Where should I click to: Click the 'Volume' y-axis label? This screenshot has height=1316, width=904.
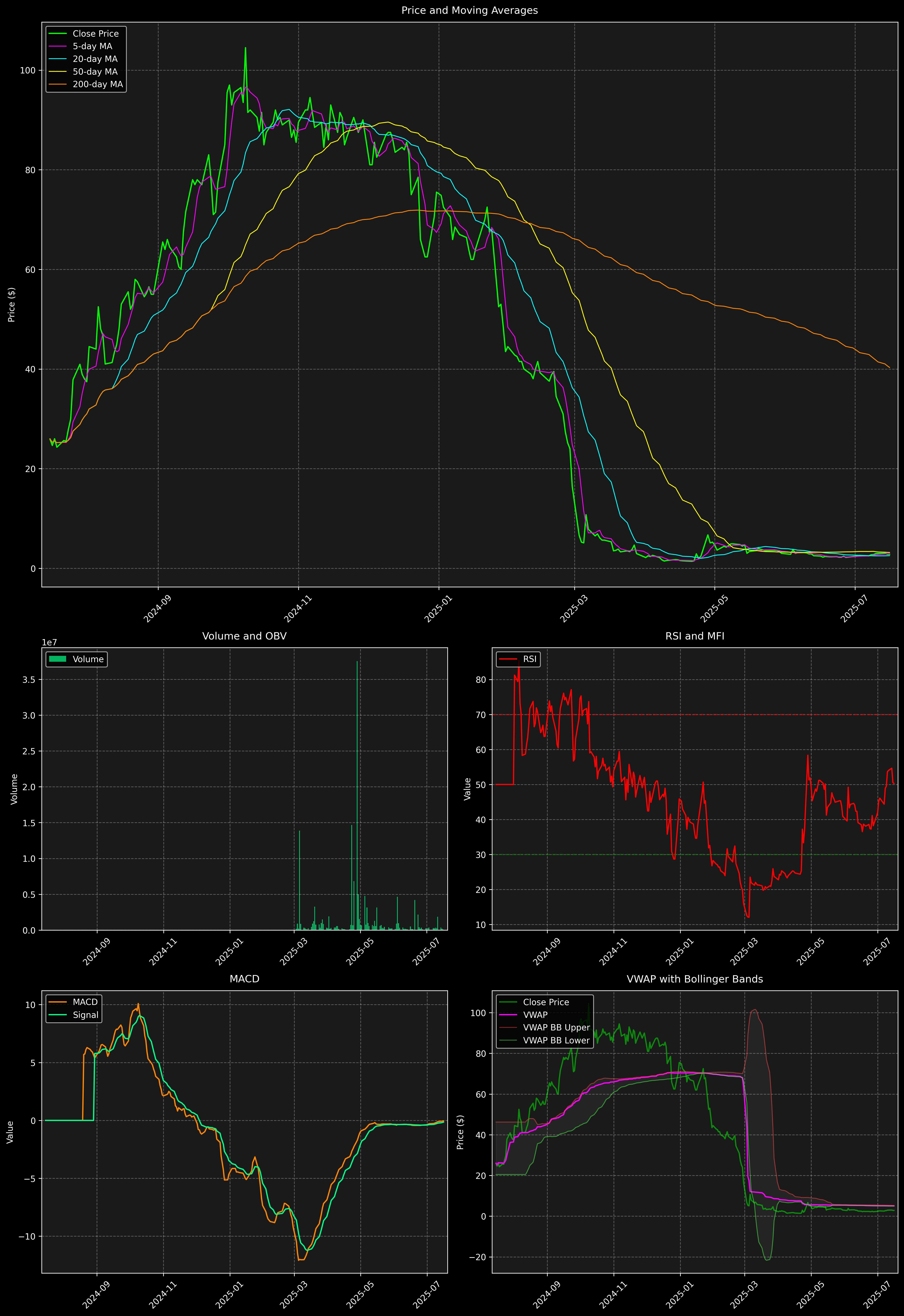pos(14,789)
